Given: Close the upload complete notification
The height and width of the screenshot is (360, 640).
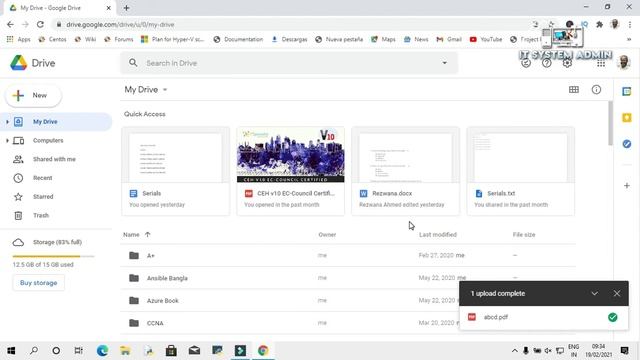Looking at the screenshot, I should coord(617,293).
